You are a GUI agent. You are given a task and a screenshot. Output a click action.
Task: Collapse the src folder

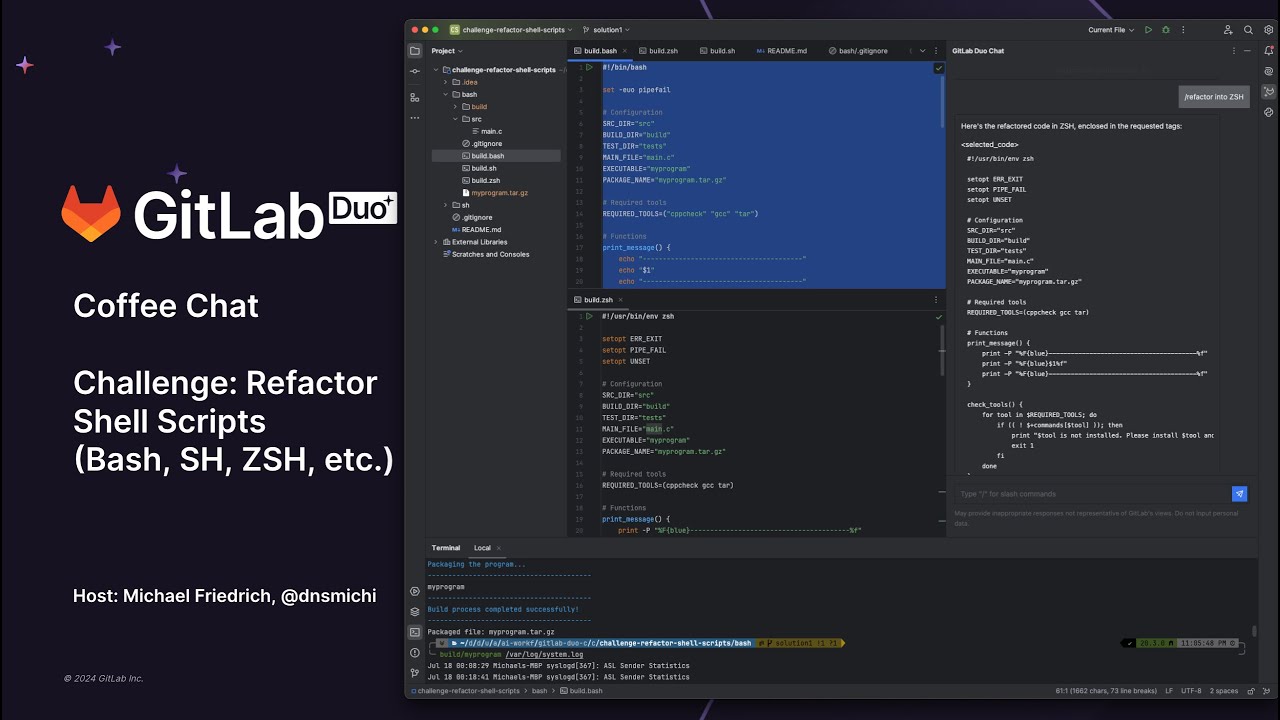coord(455,119)
